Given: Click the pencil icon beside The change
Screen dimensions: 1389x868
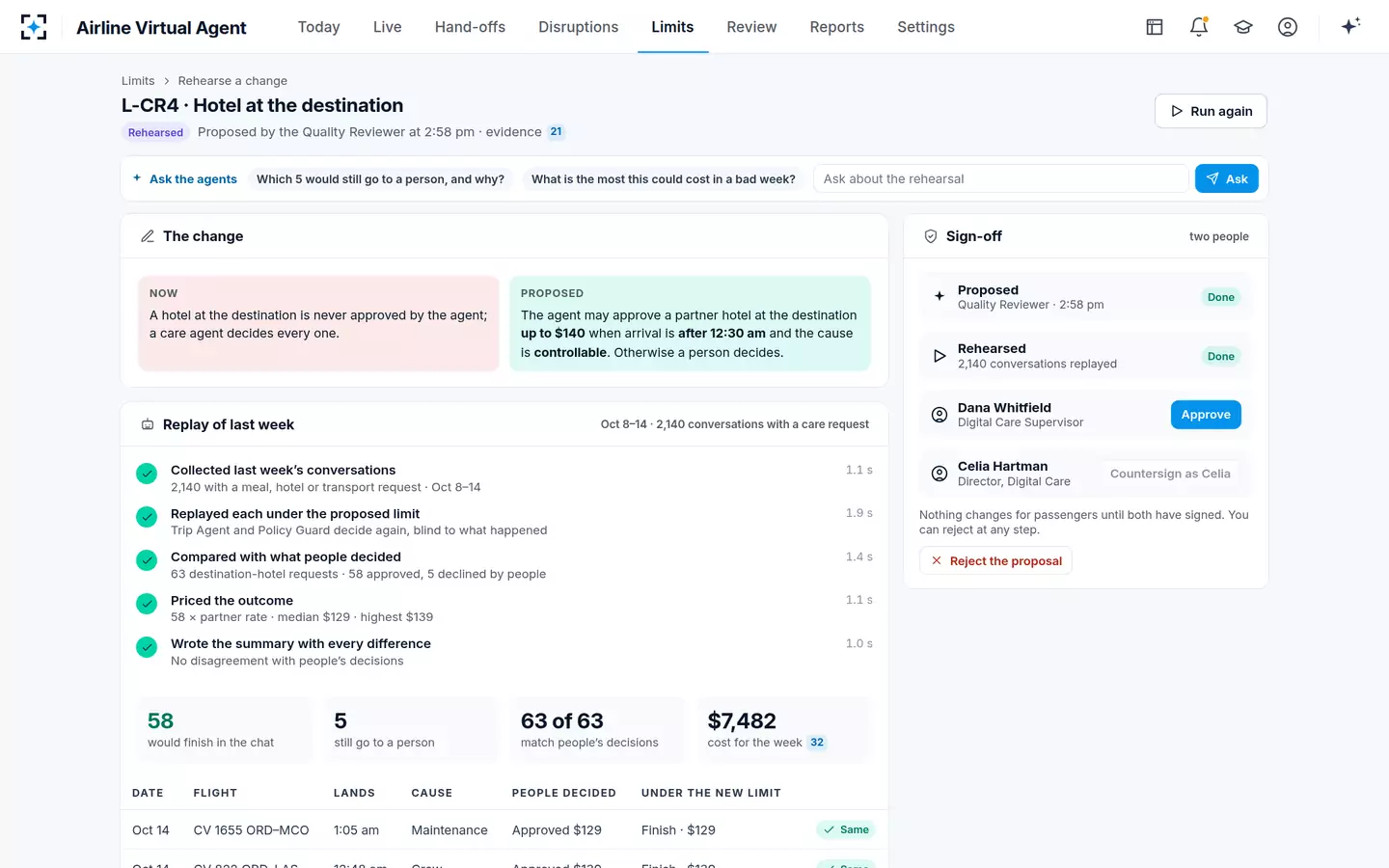Looking at the screenshot, I should [x=148, y=236].
